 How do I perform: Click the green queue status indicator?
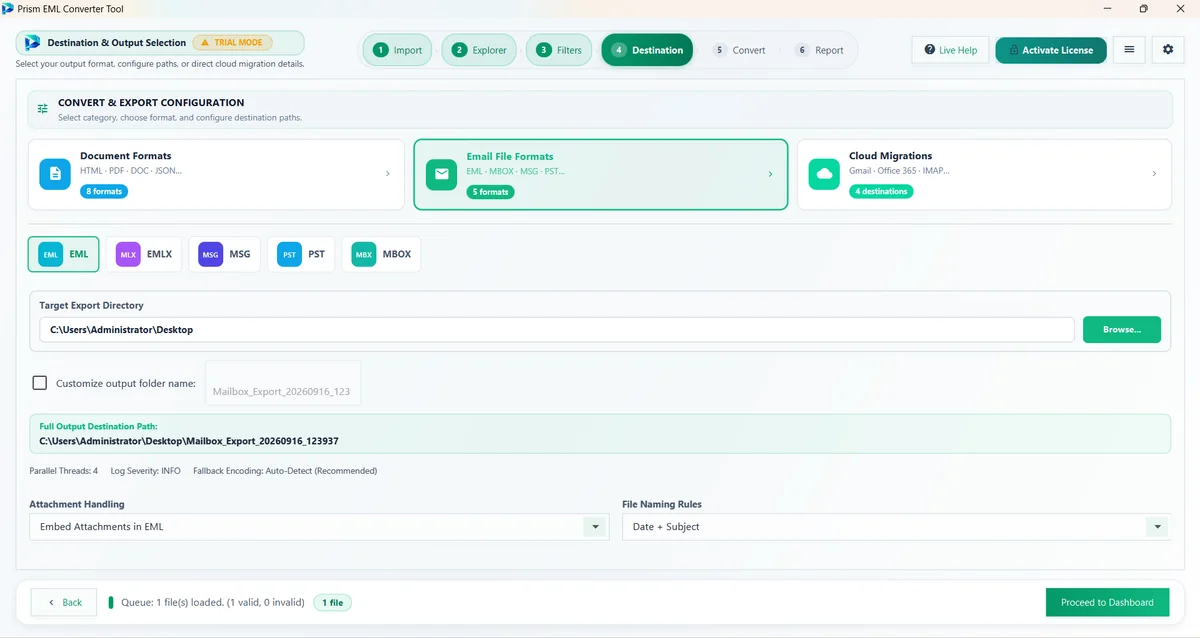111,602
